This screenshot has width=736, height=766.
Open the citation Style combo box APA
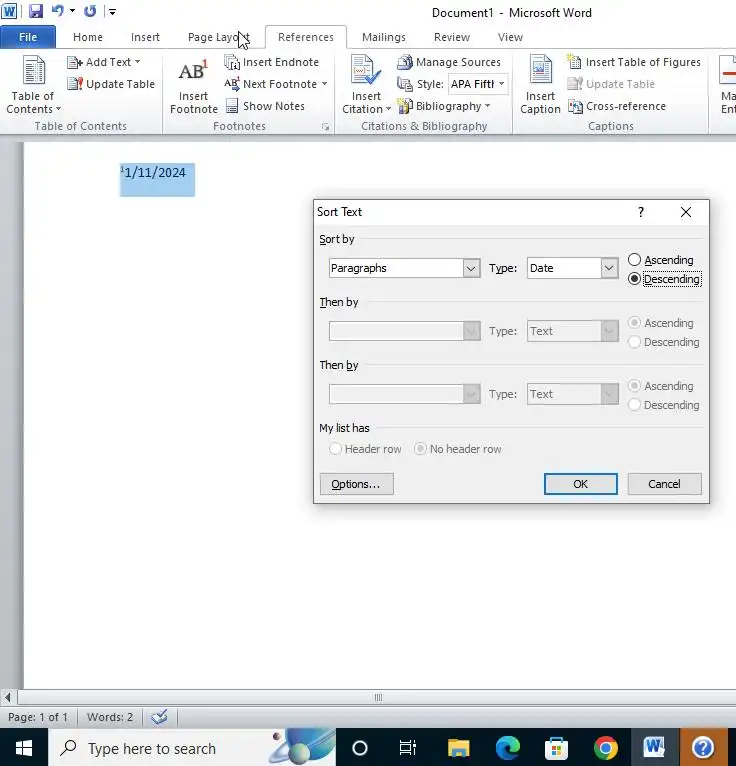(x=478, y=84)
